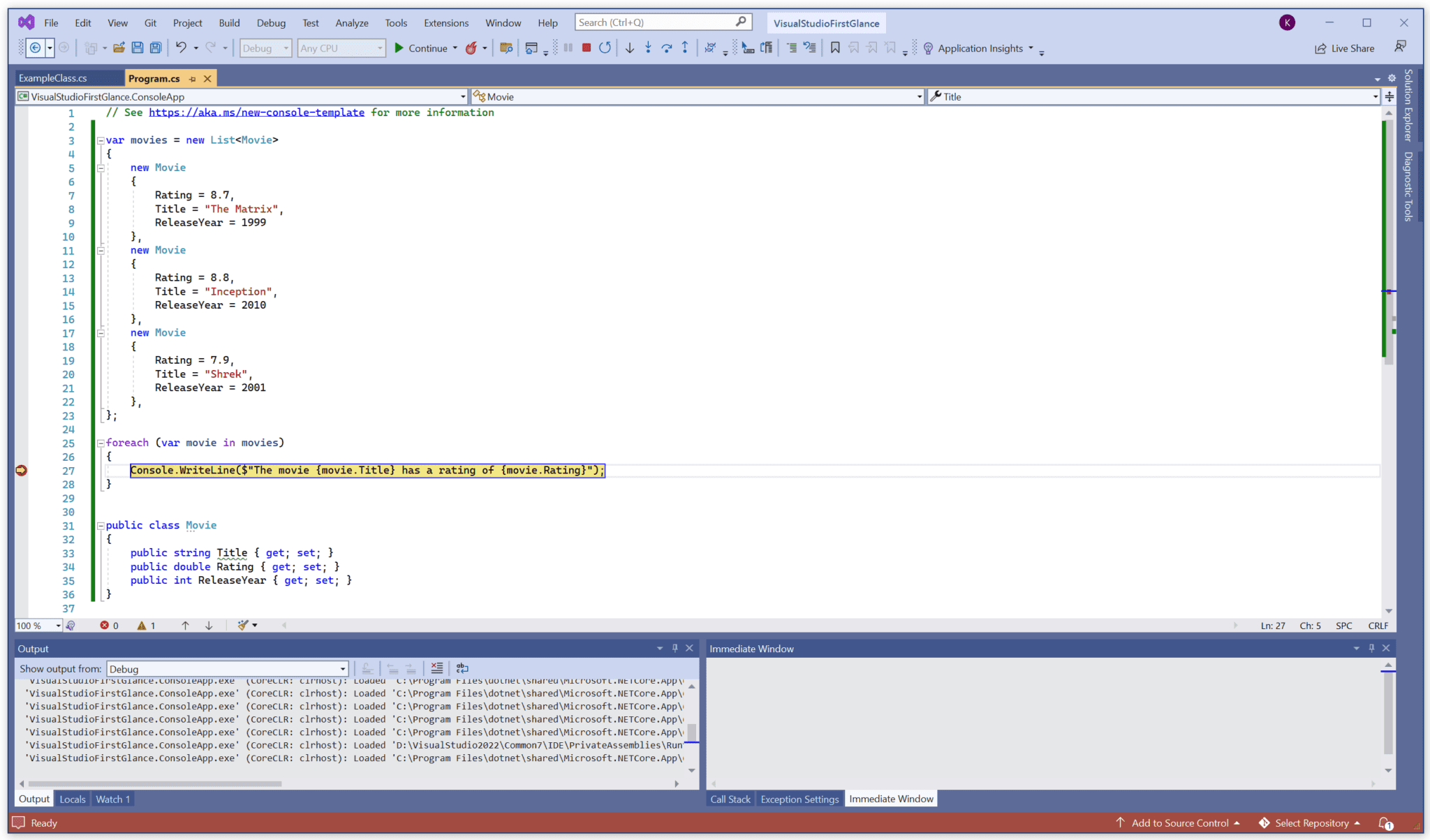
Task: Click inside the Search Ctrl+Q box
Action: [656, 22]
